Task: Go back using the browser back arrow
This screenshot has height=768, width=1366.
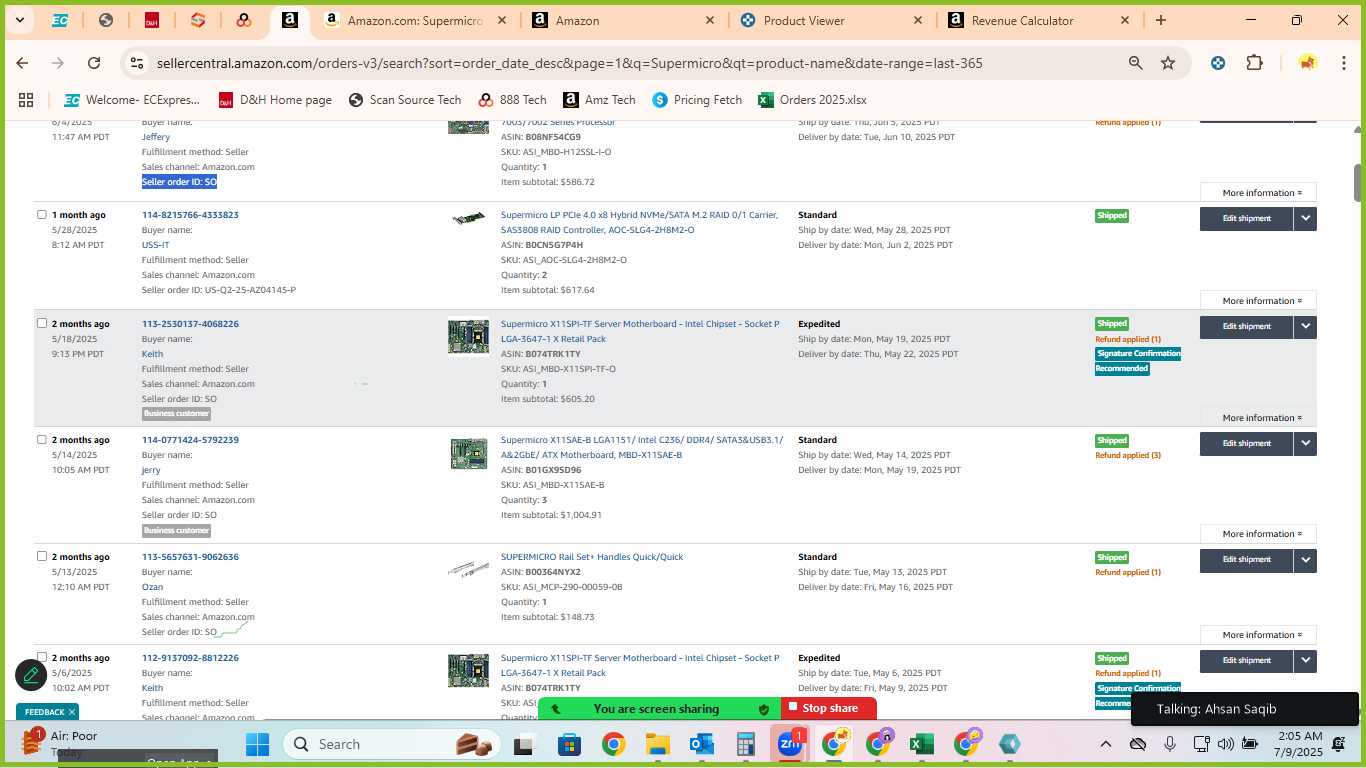Action: 22,63
